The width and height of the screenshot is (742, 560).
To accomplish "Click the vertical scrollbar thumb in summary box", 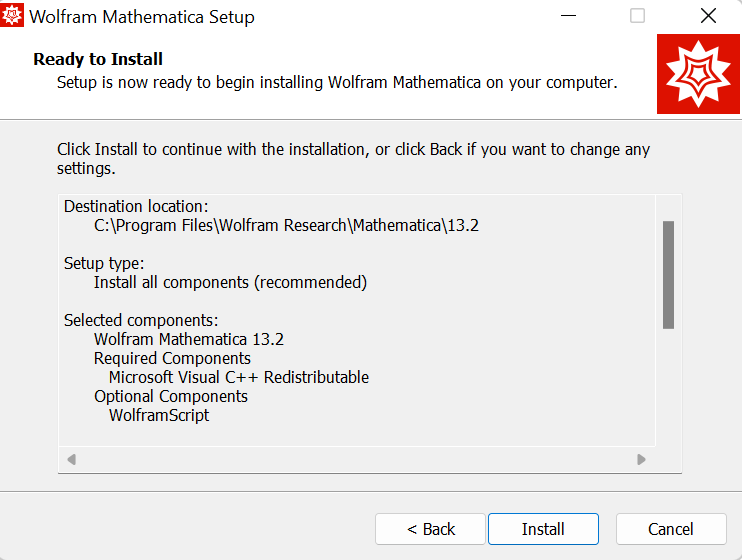I will [x=668, y=274].
